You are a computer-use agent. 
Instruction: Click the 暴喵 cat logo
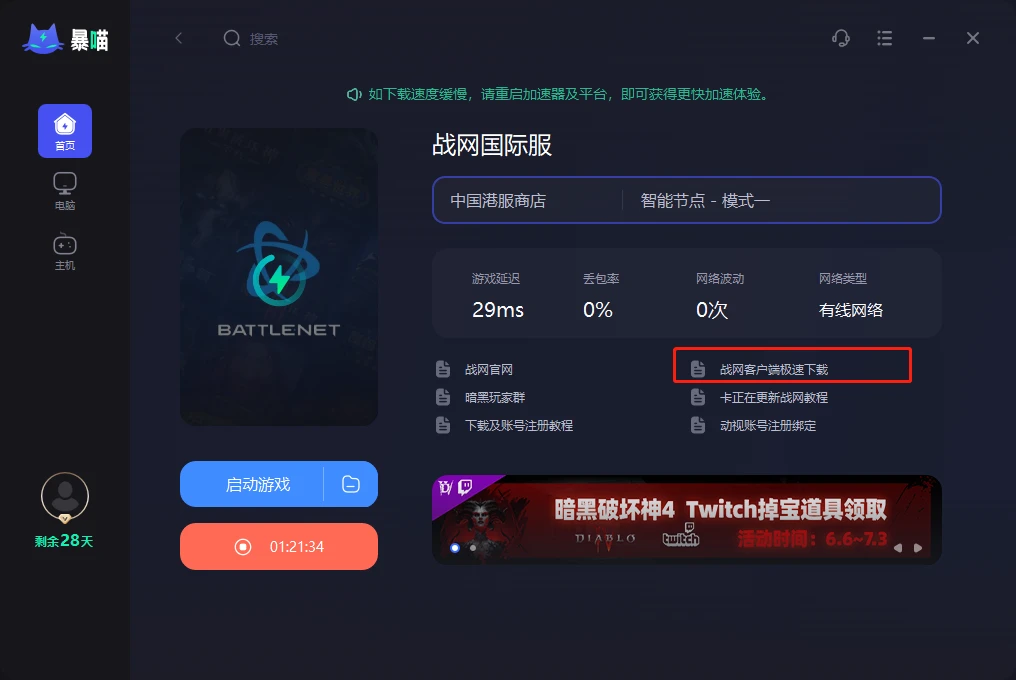[65, 40]
